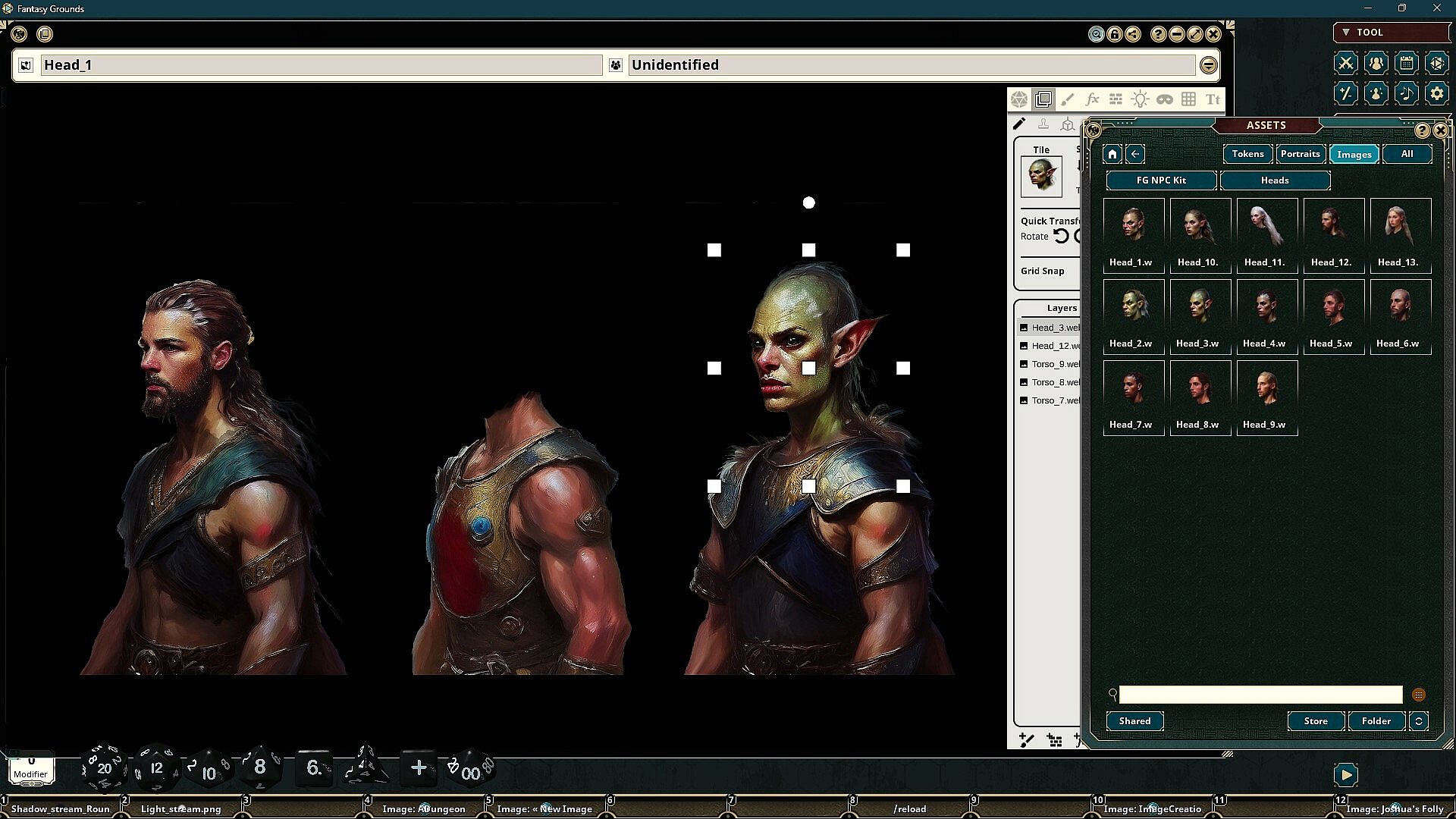Open the calendar tool icon
This screenshot has height=819, width=1456.
[1406, 63]
